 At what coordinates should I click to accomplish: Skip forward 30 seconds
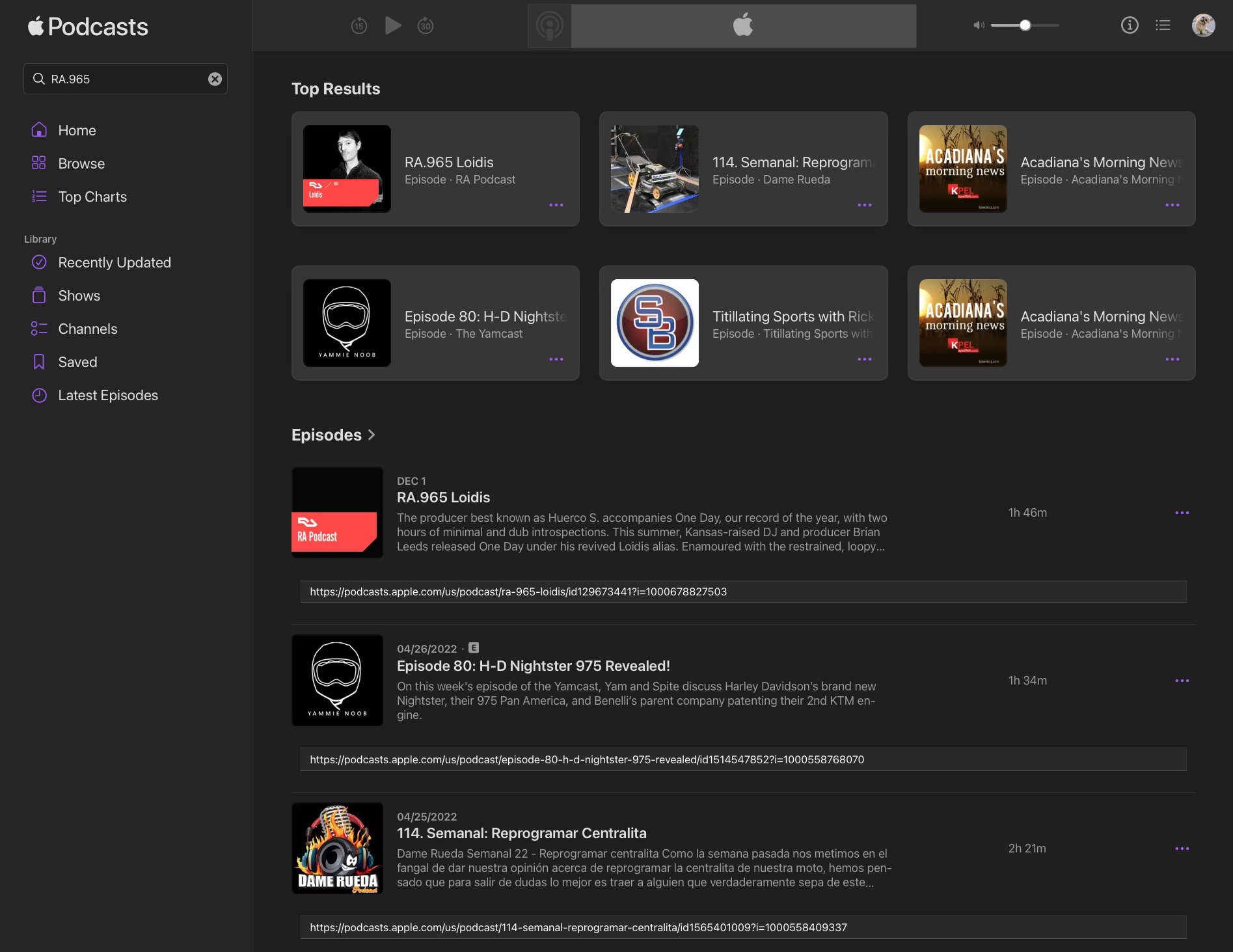tap(426, 26)
